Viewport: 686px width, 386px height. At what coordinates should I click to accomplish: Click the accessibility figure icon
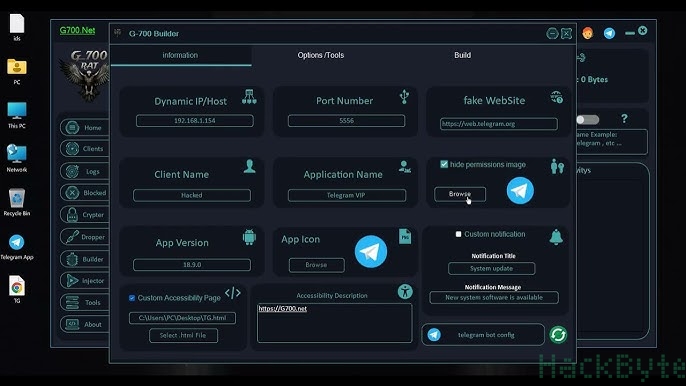tap(405, 291)
